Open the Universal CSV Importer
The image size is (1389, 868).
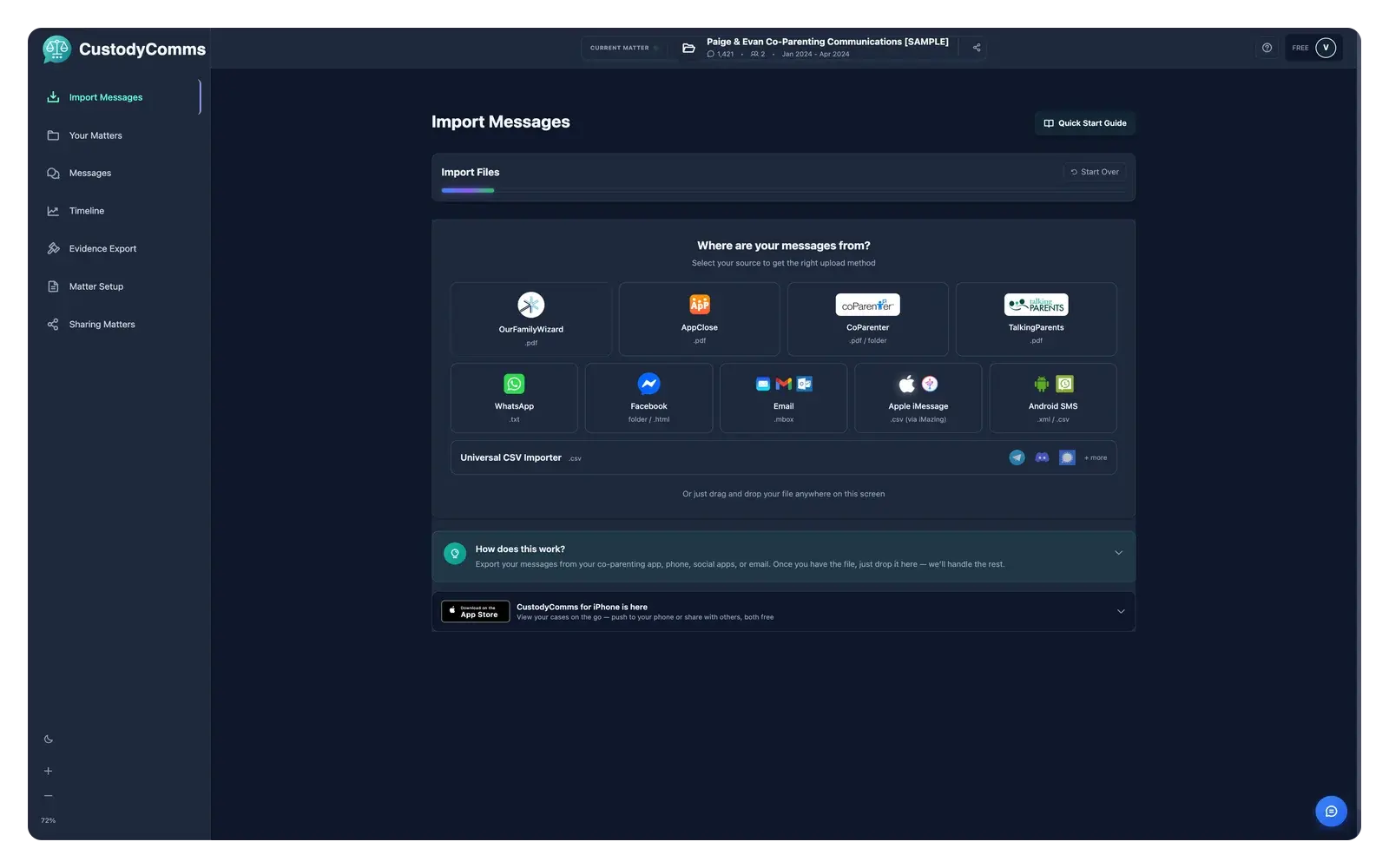[x=784, y=457]
